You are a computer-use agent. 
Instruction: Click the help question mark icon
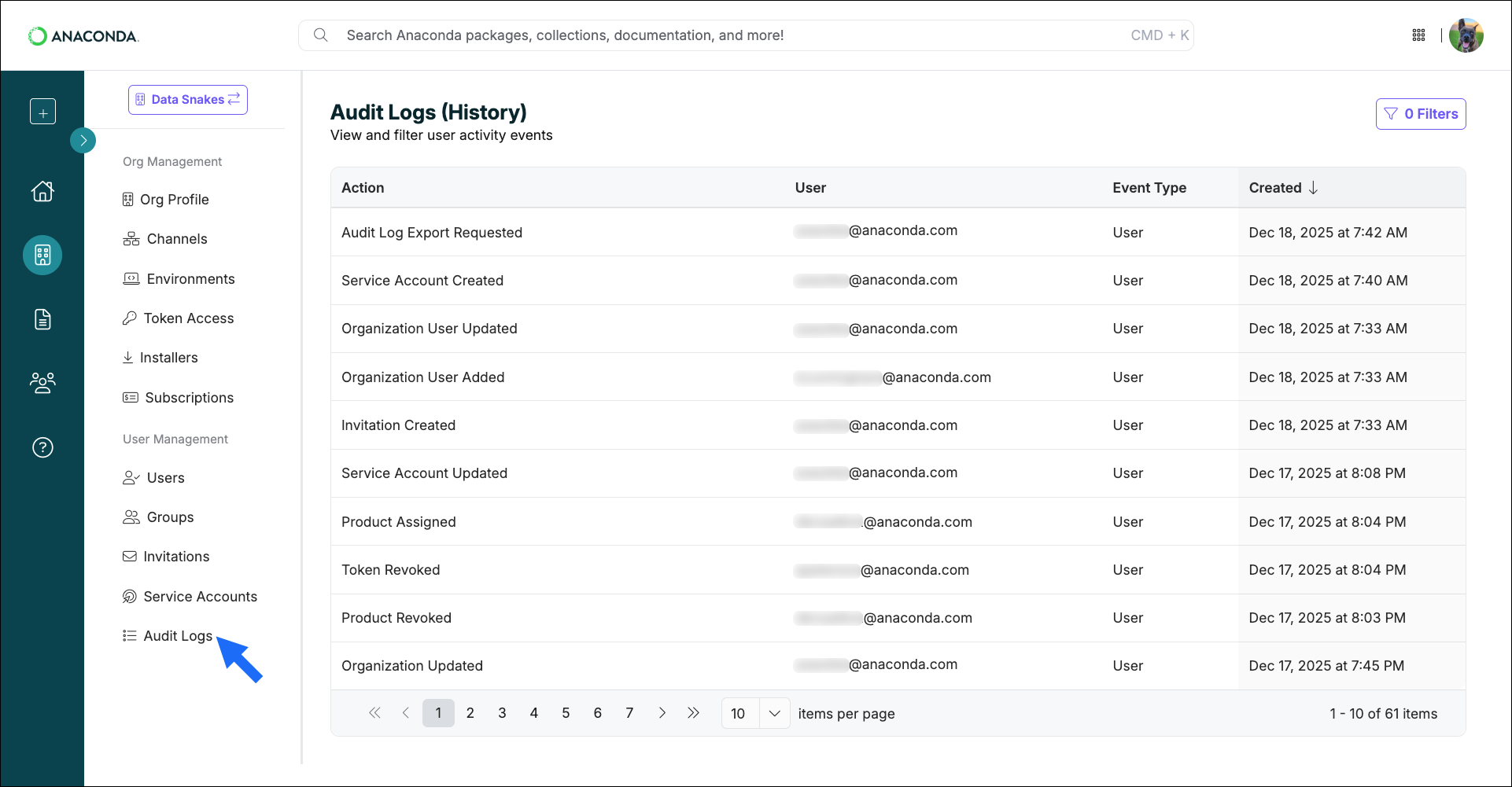(x=42, y=447)
